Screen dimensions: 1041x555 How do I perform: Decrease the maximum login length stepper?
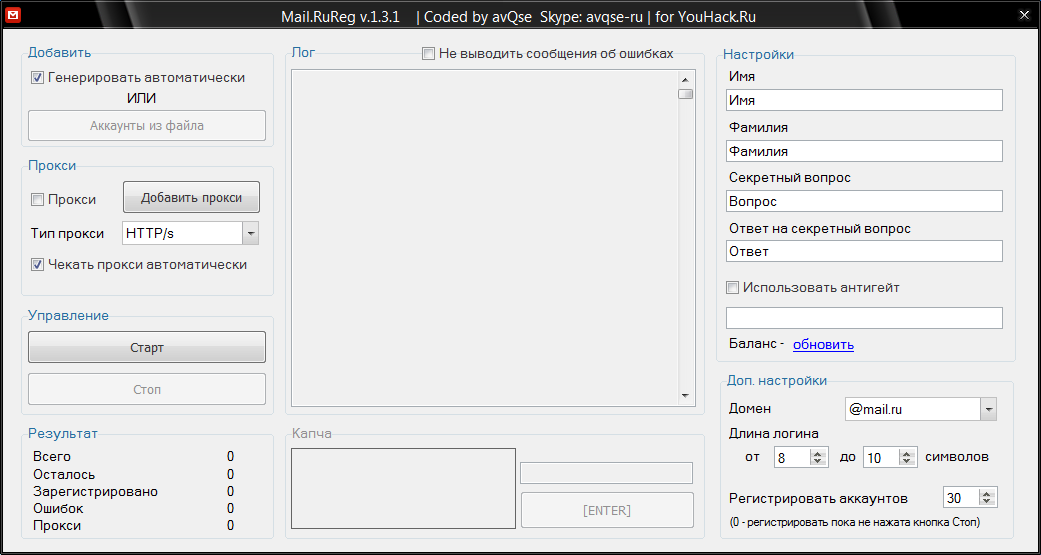(907, 461)
